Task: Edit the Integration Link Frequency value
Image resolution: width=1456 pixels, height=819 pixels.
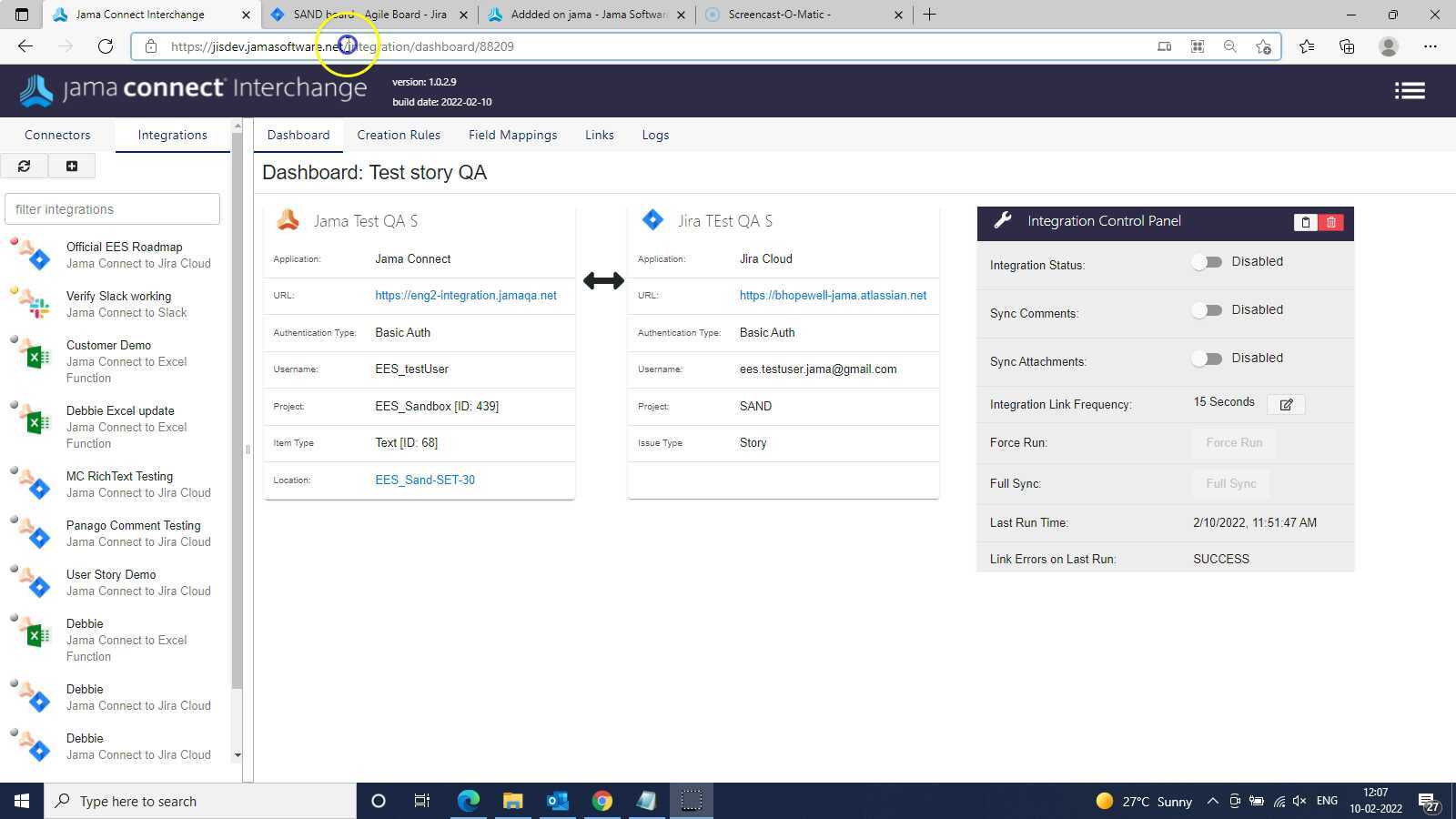Action: point(1286,404)
